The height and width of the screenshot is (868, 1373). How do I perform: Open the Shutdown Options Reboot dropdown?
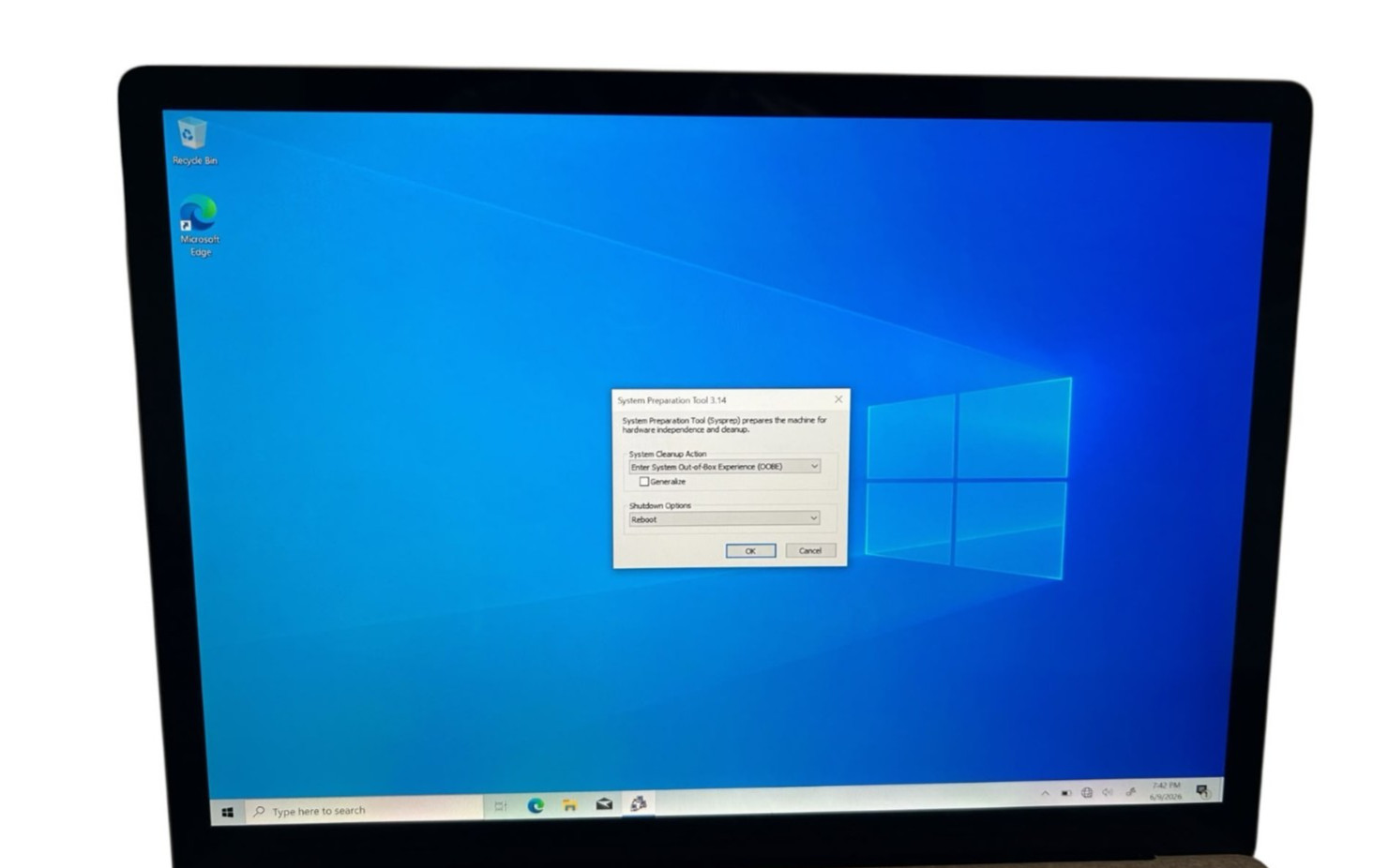point(724,518)
